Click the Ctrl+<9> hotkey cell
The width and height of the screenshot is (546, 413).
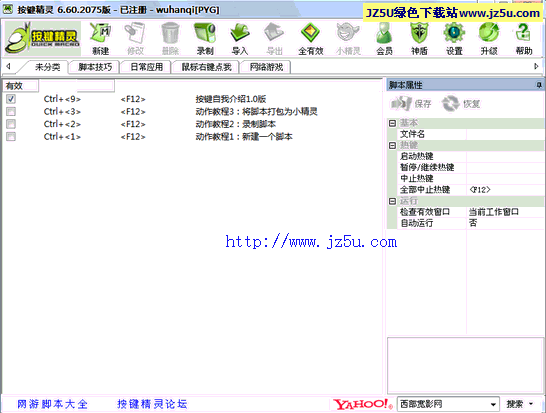pos(62,99)
